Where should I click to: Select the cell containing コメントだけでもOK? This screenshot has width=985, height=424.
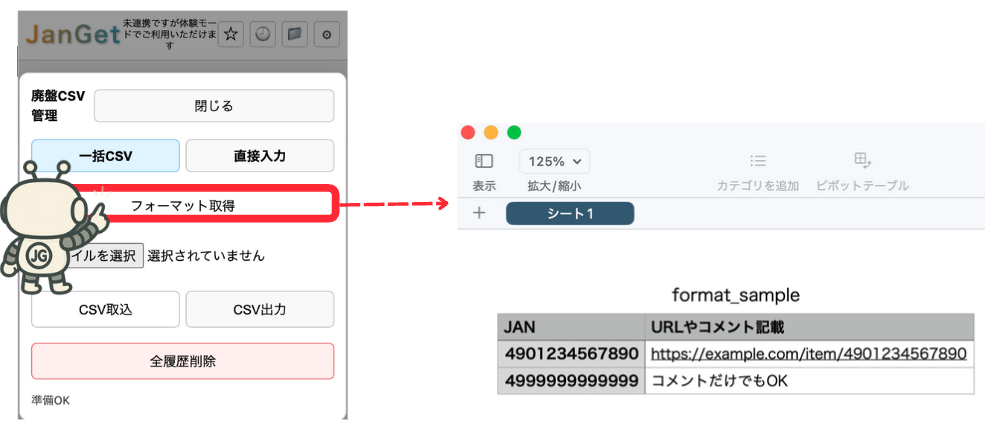pyautogui.click(x=808, y=381)
